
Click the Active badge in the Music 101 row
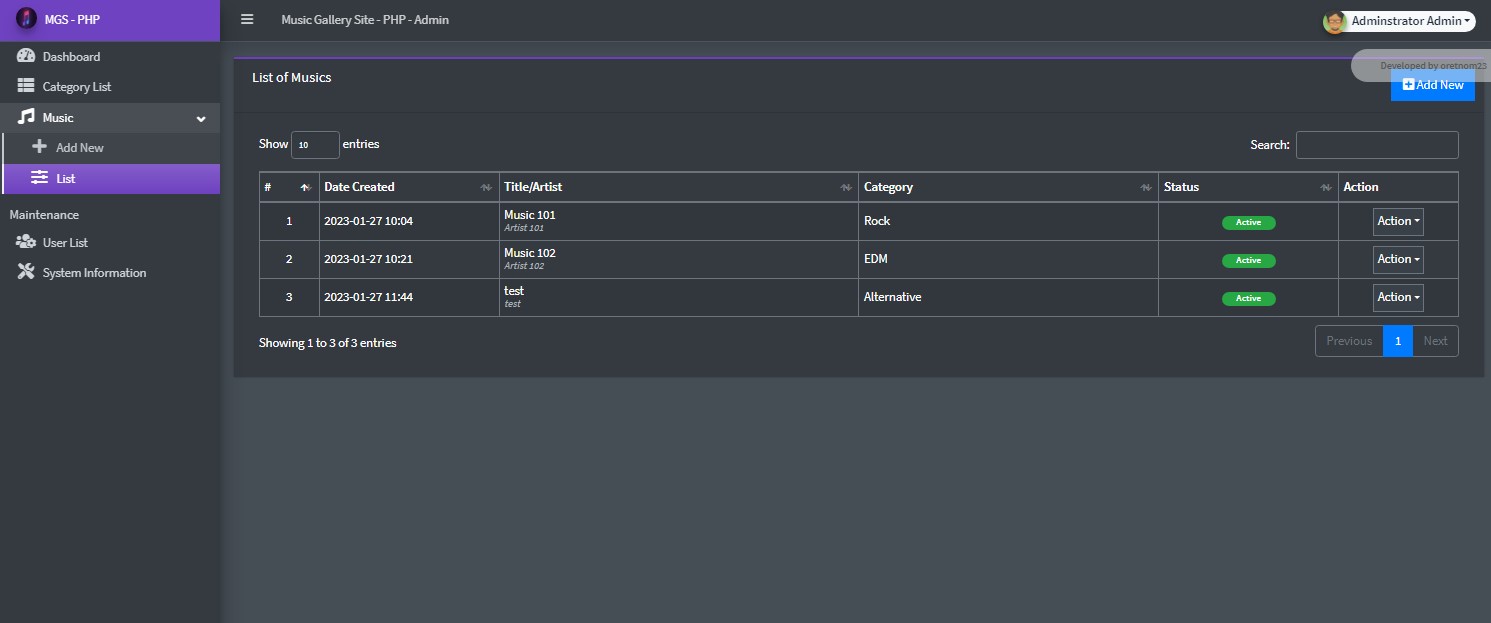coord(1248,223)
